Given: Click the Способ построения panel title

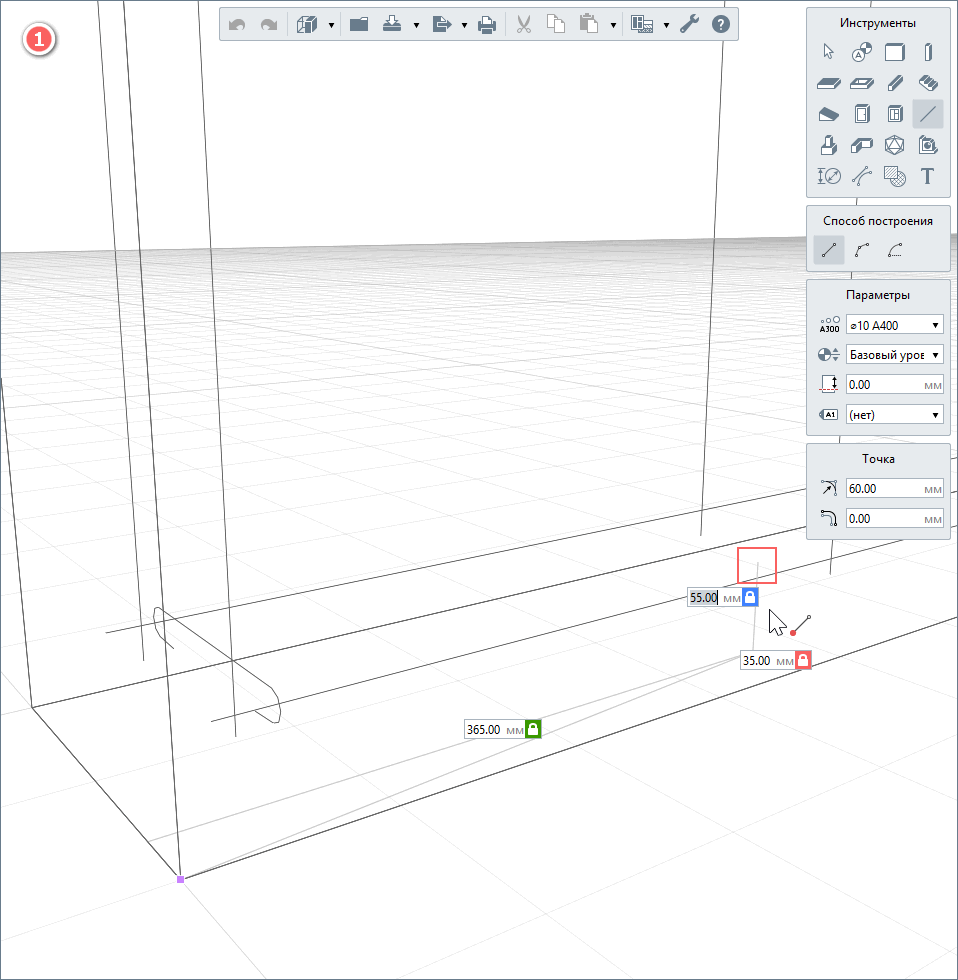Looking at the screenshot, I should [877, 221].
